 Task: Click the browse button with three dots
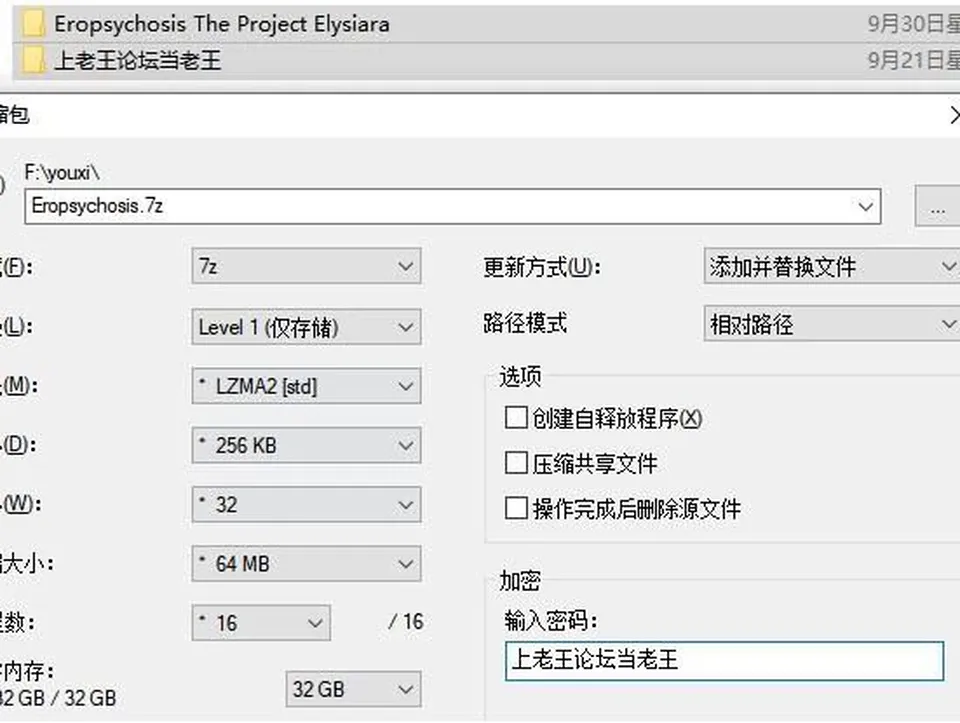coord(937,206)
